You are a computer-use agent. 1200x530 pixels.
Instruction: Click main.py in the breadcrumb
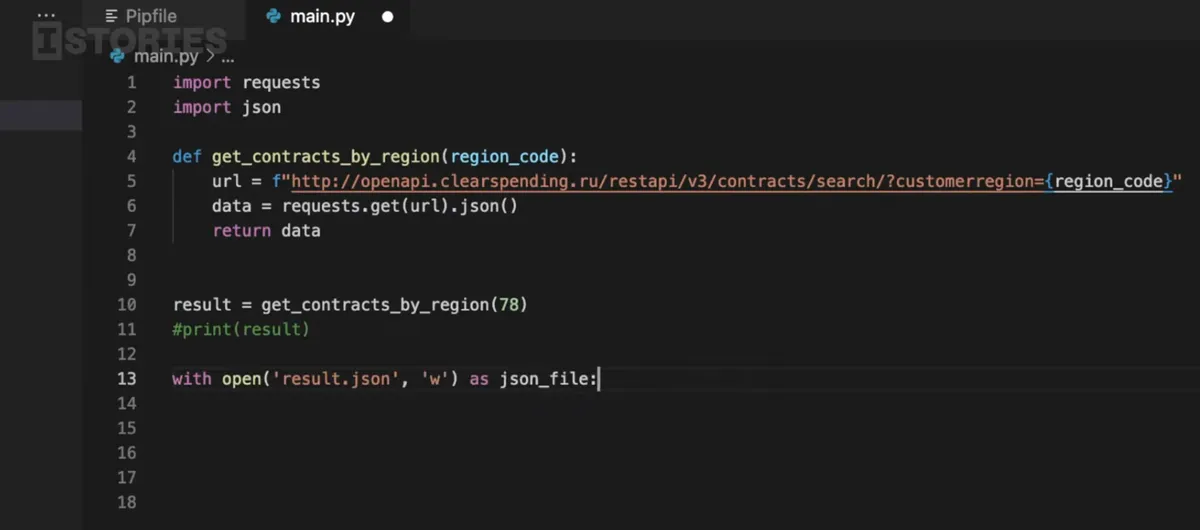click(x=168, y=57)
